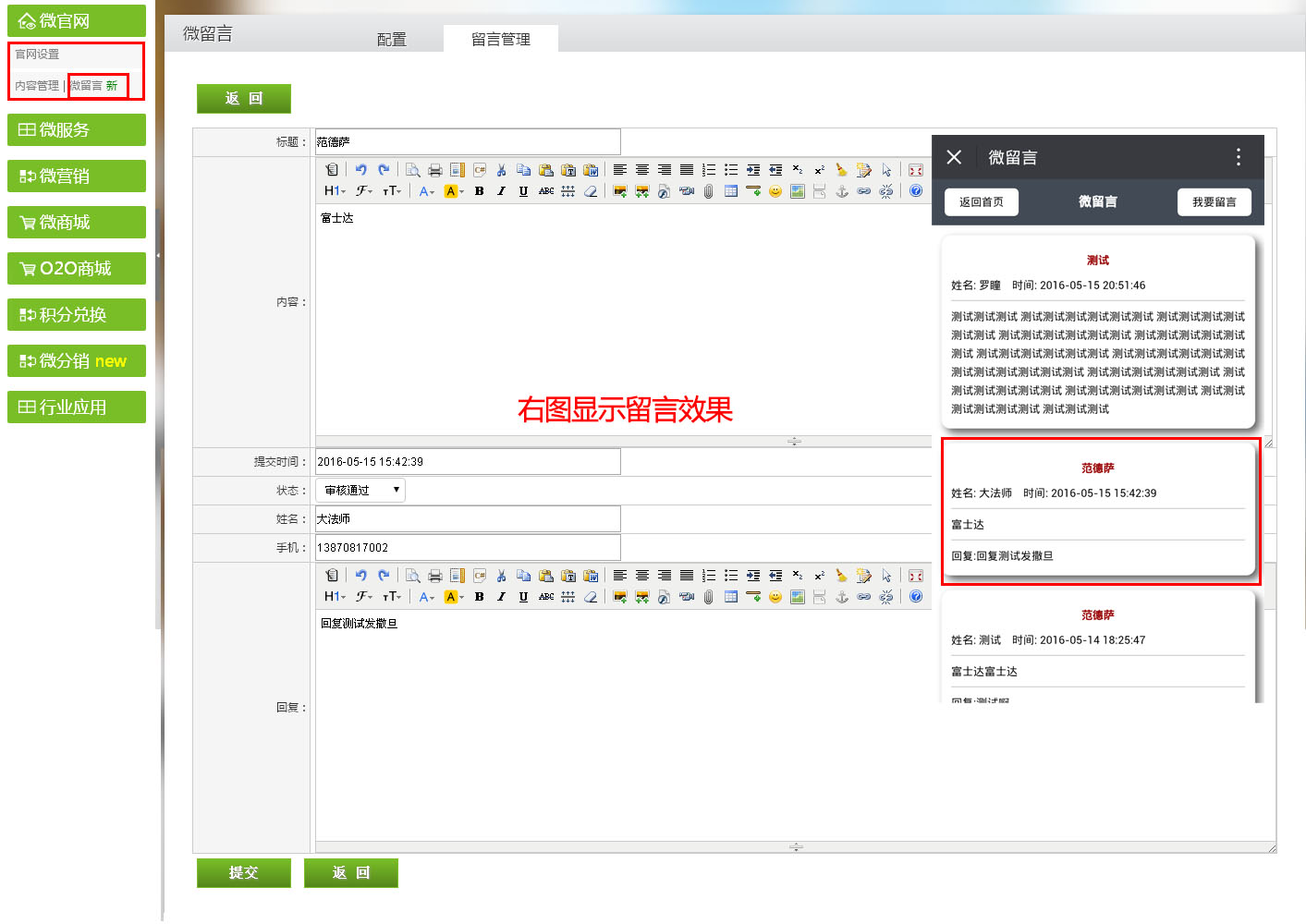The image size is (1306, 924).
Task: Click print icon in the content editor toolbar
Action: [x=434, y=170]
